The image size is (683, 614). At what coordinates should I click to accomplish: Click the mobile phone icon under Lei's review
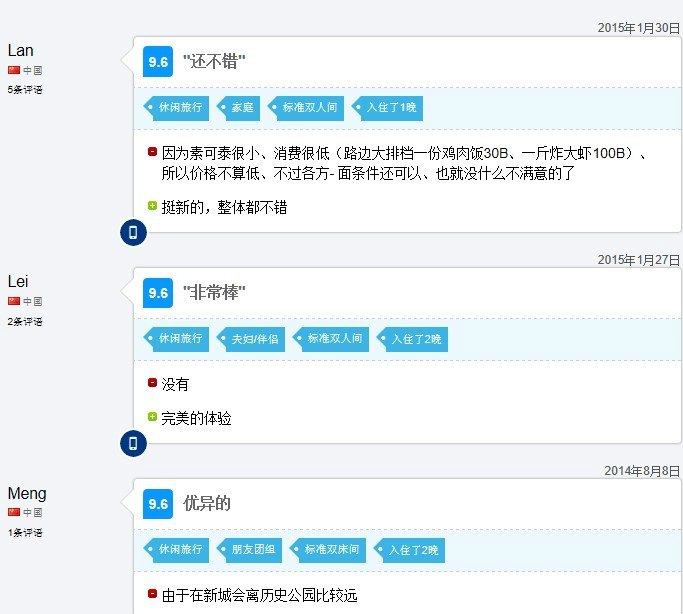point(133,444)
